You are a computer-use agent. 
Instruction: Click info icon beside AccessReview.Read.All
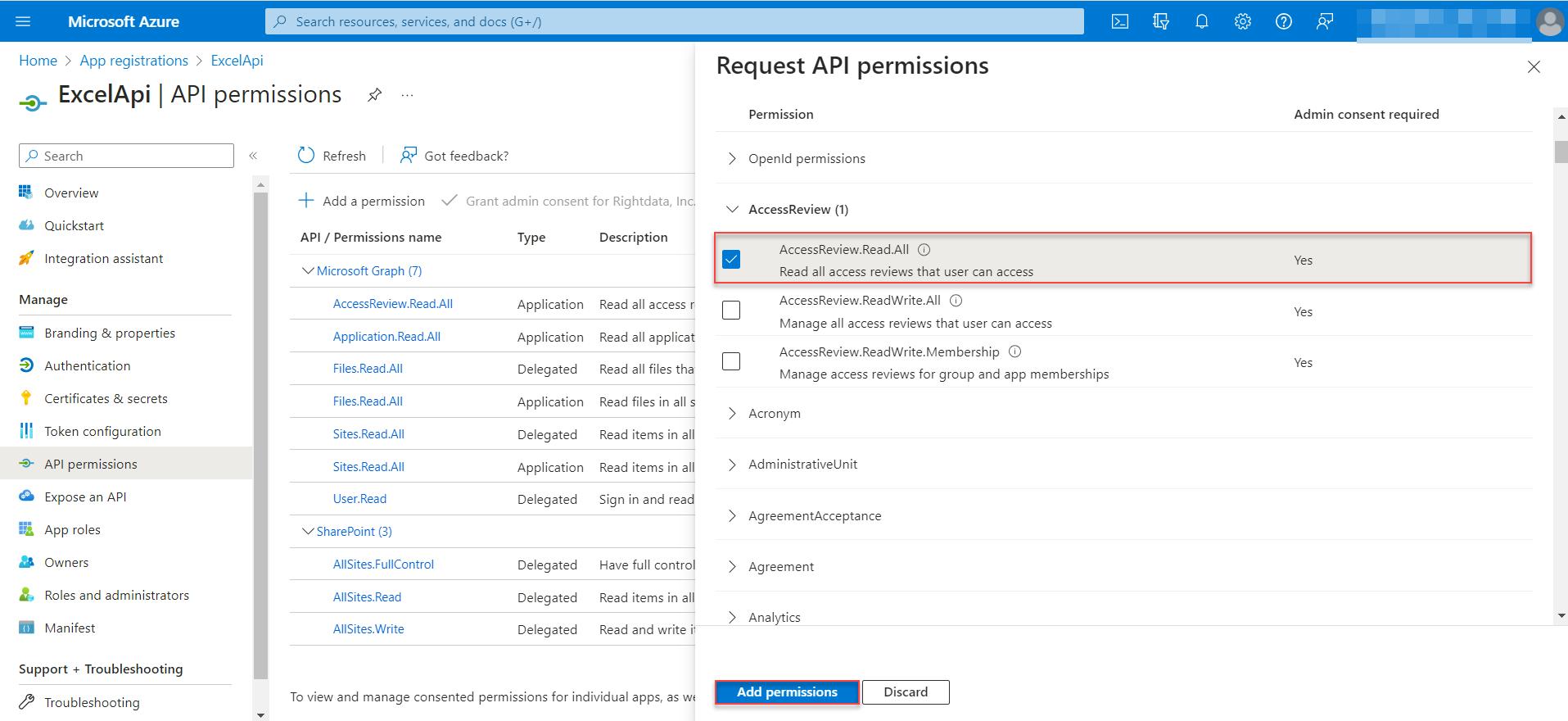[x=924, y=250]
